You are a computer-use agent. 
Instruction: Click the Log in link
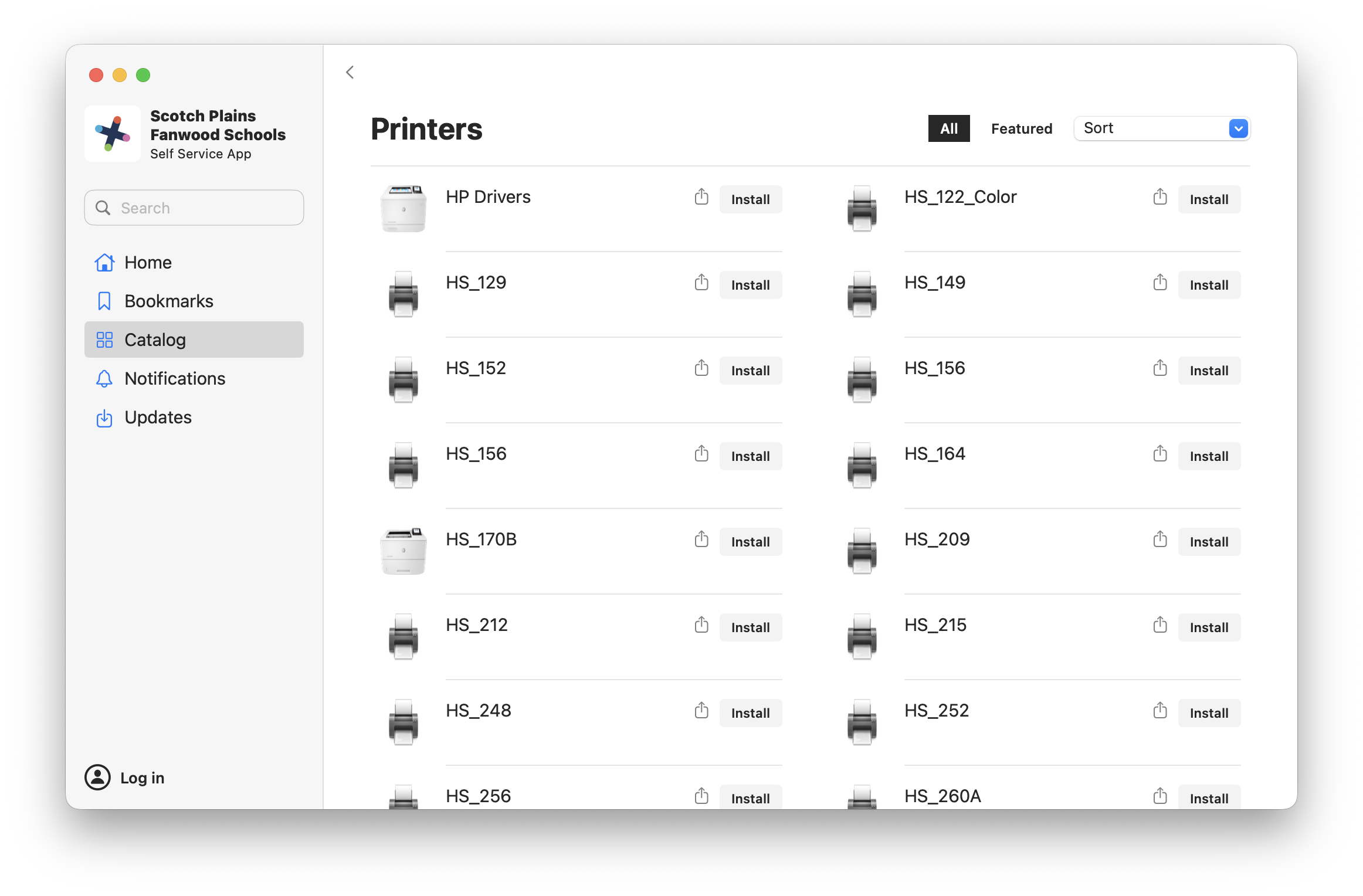(142, 778)
